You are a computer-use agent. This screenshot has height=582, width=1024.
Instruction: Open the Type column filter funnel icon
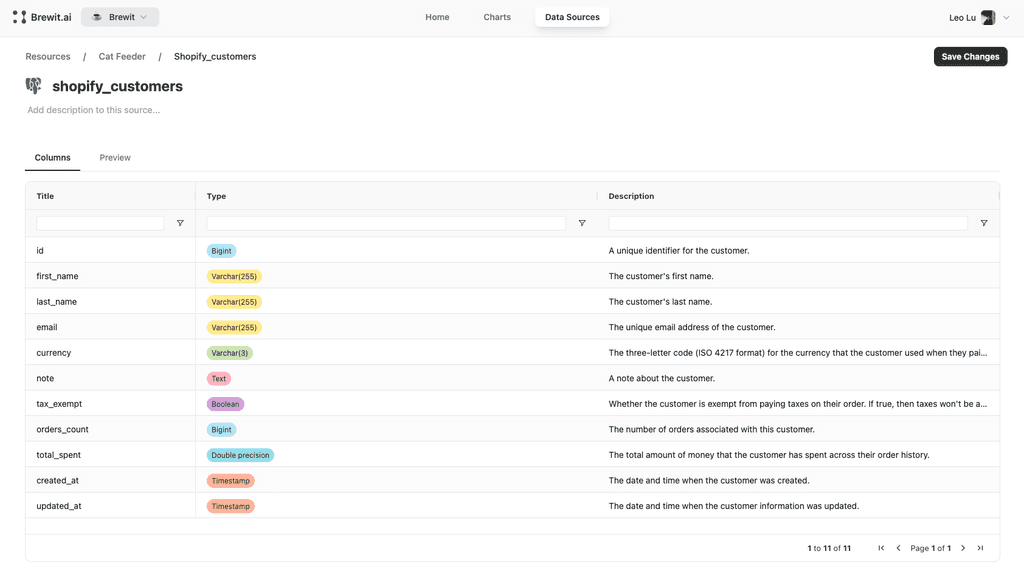(x=582, y=222)
